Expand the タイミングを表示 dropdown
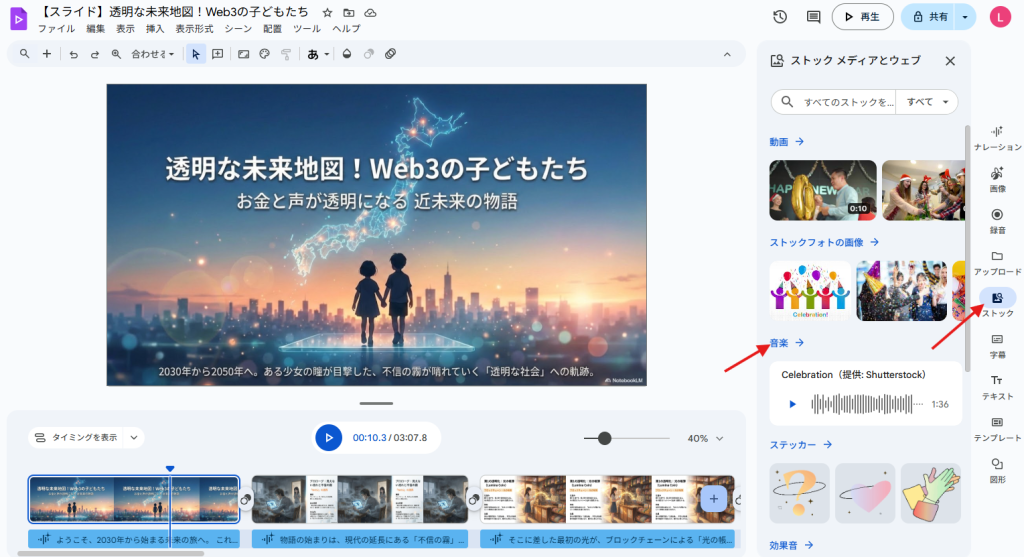Screen dimensions: 1024x557 click(x=86, y=437)
